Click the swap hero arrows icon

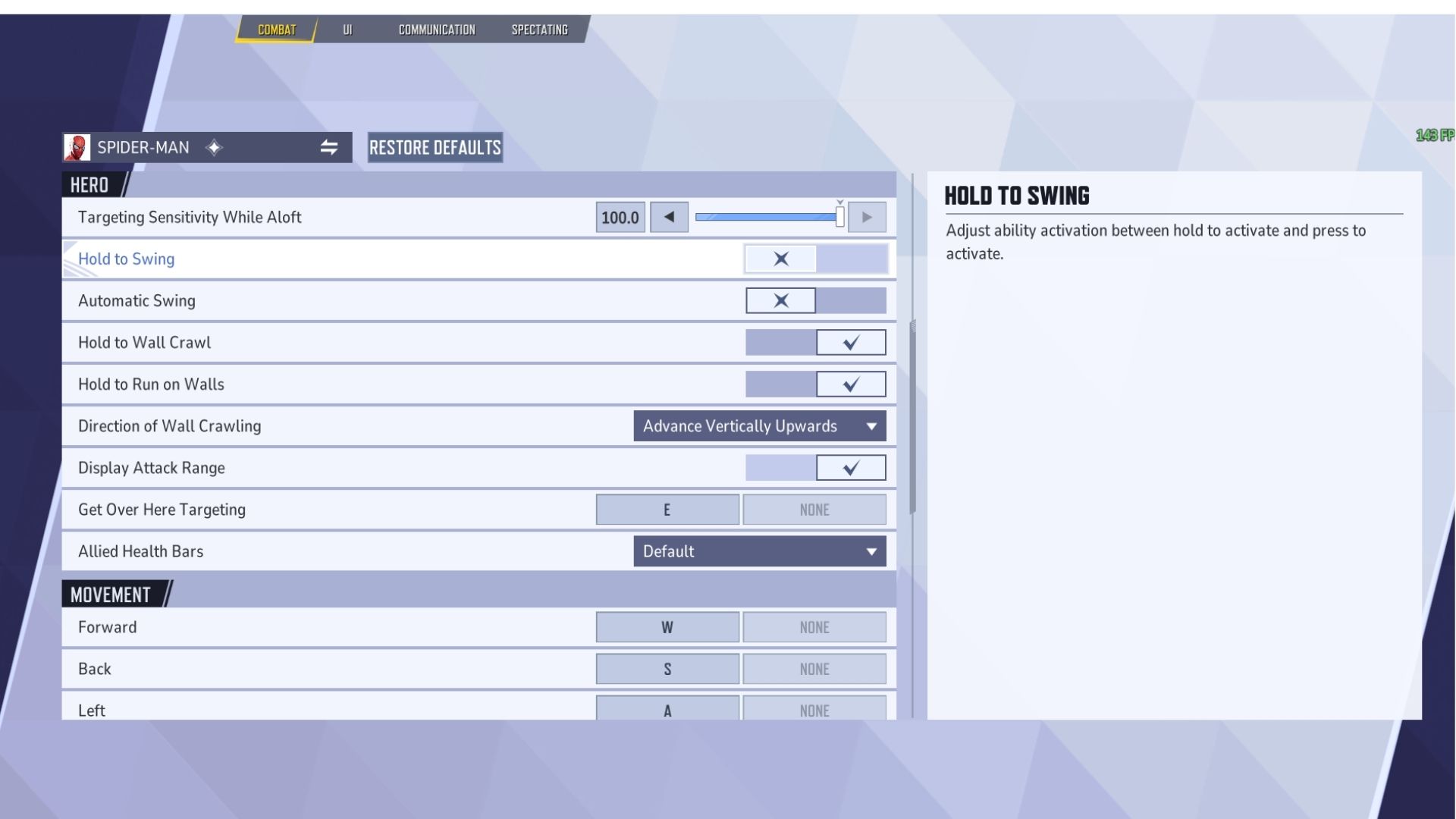pos(328,148)
